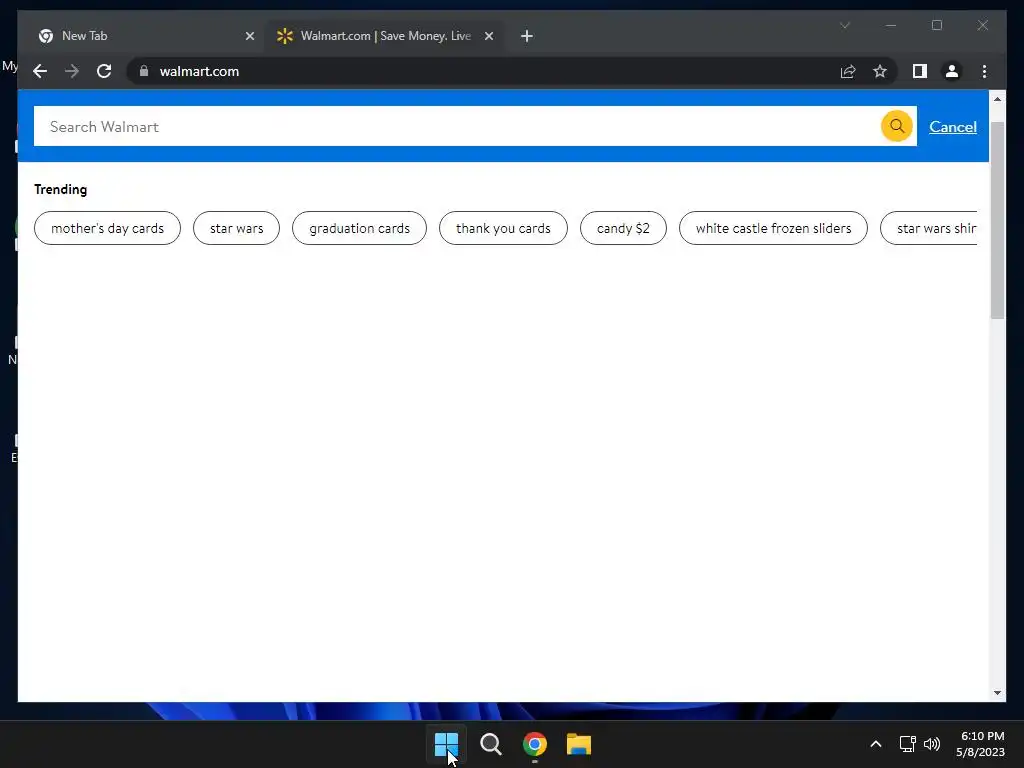This screenshot has width=1024, height=768.
Task: Close the Chrome window
Action: (983, 25)
